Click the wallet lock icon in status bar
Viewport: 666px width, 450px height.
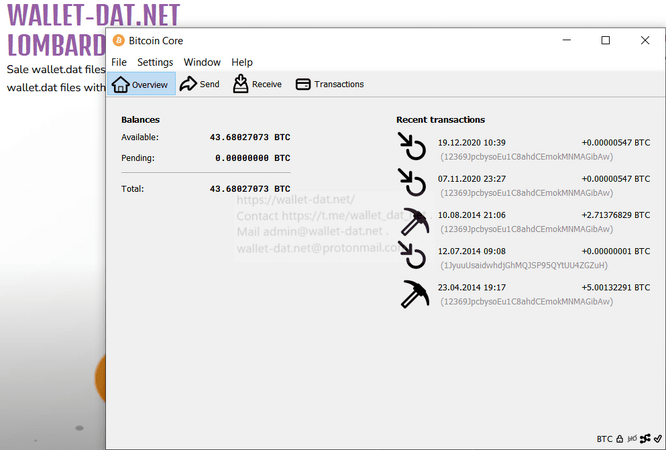pos(620,439)
